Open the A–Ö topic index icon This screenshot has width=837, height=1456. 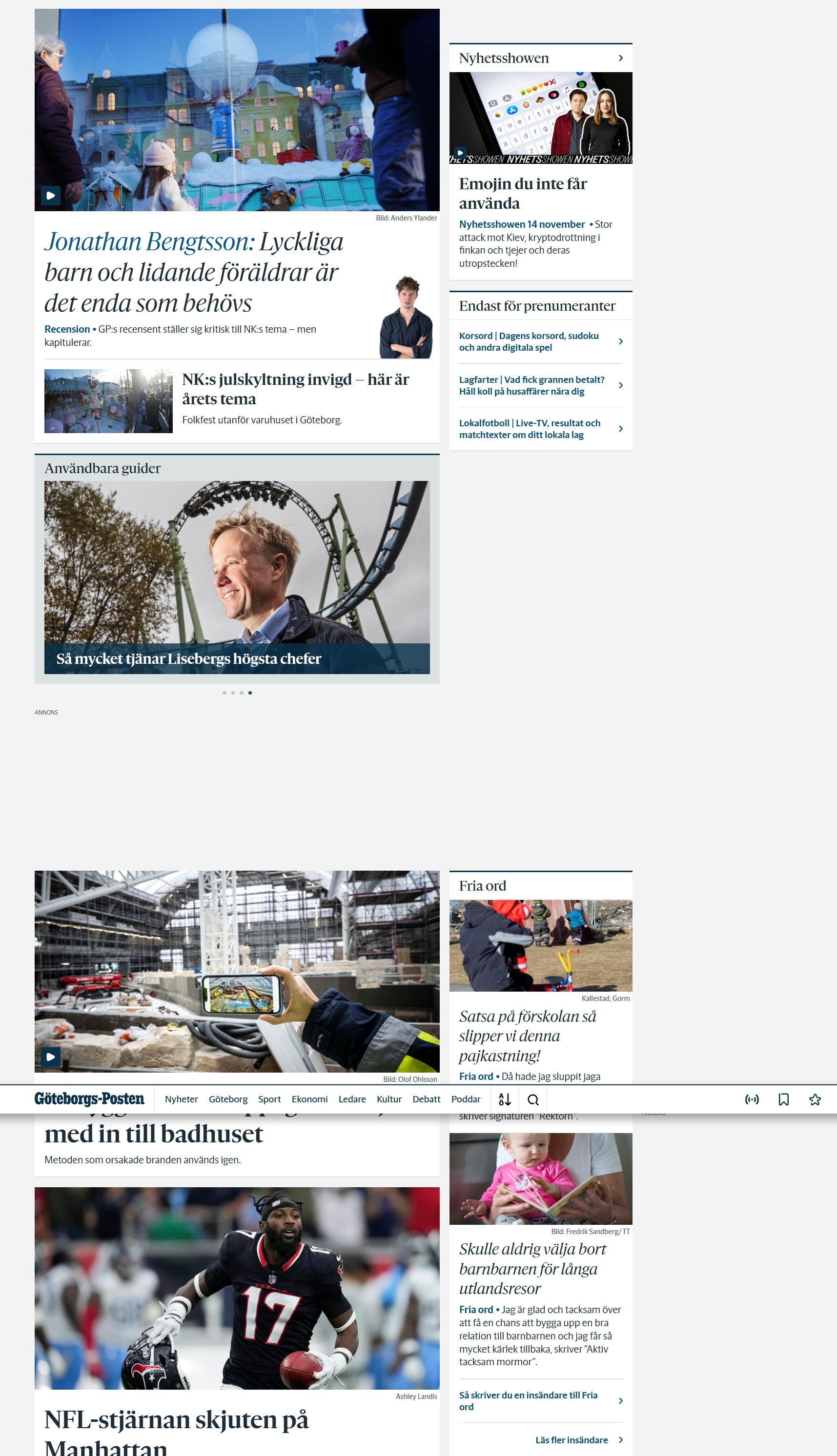click(504, 1099)
